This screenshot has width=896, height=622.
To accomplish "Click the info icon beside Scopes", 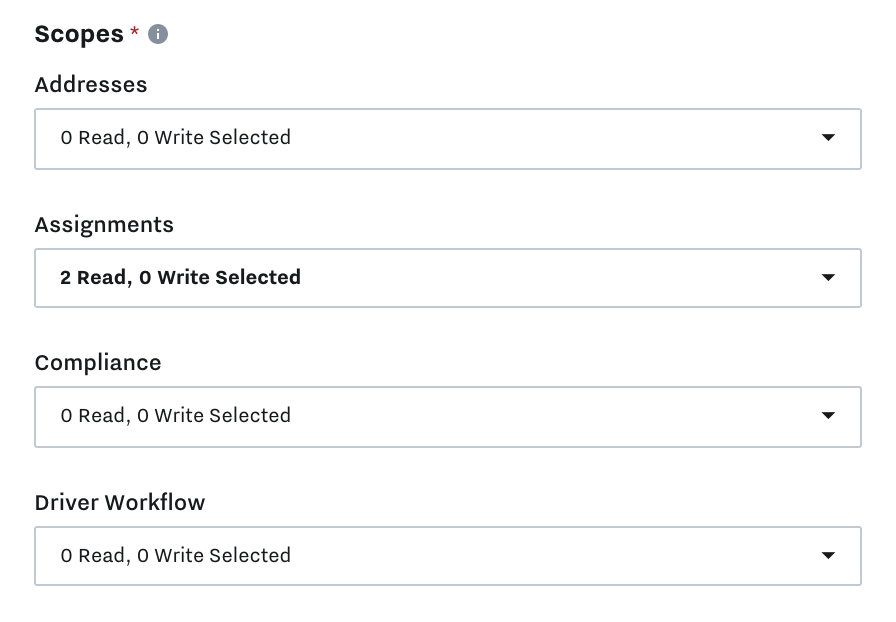I will (x=158, y=35).
